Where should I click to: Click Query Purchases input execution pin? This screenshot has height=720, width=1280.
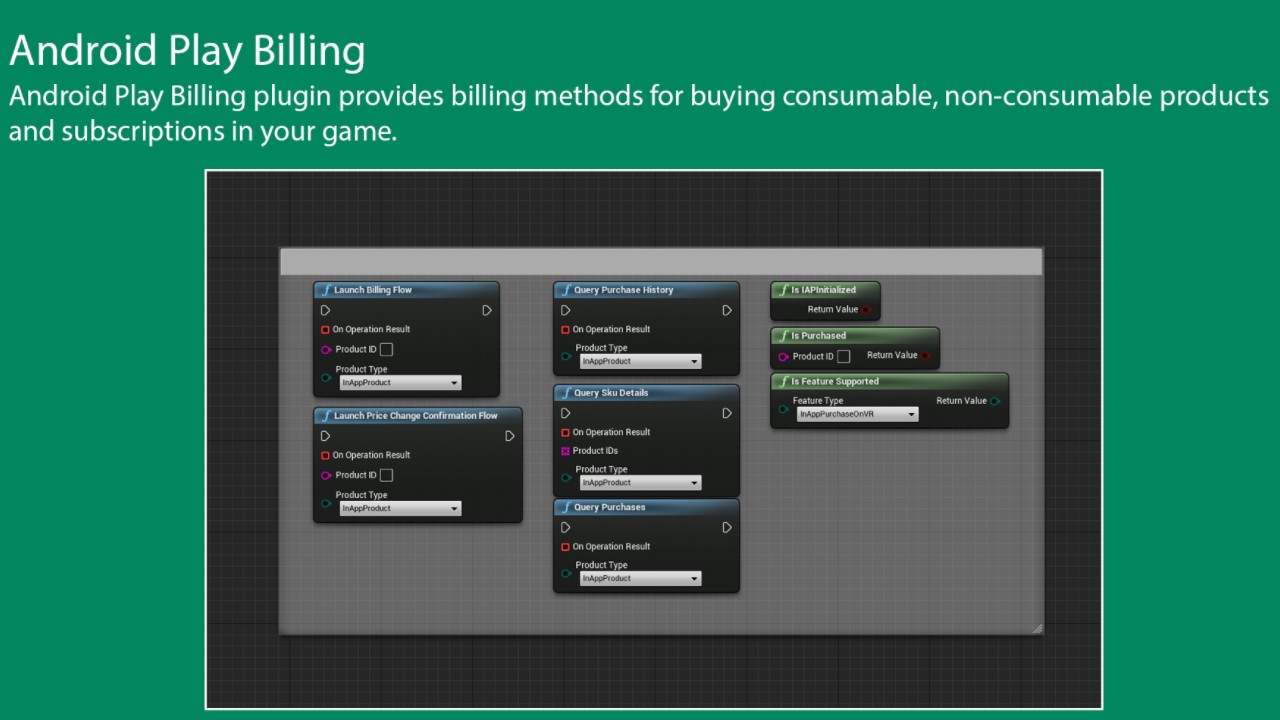565,527
